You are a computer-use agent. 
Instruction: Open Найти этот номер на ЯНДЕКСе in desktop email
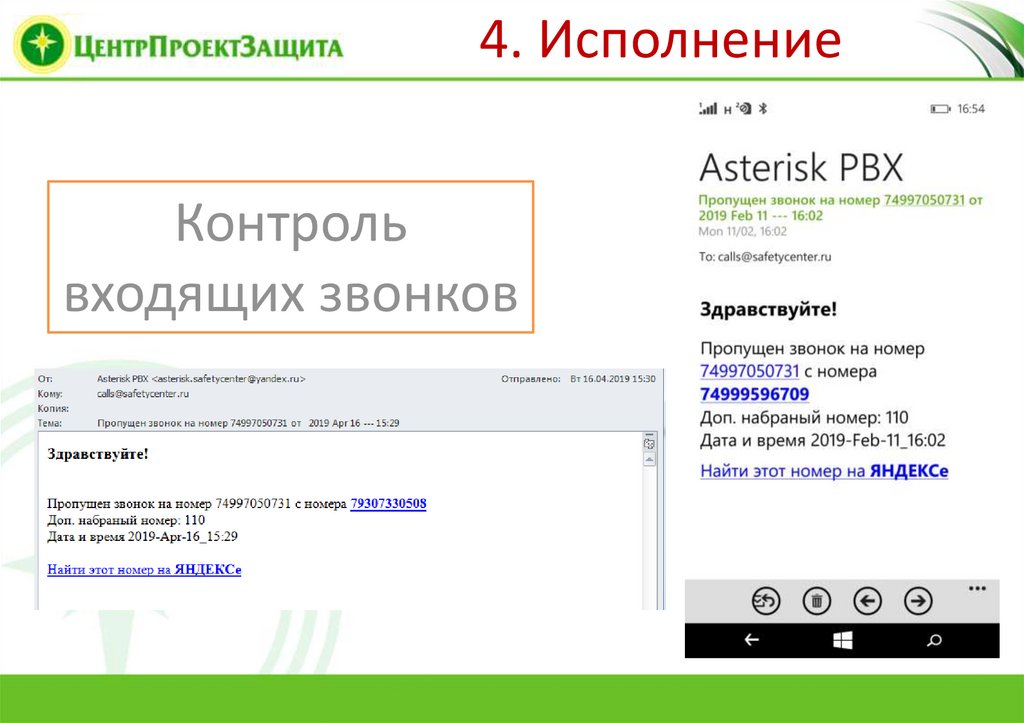(x=144, y=570)
